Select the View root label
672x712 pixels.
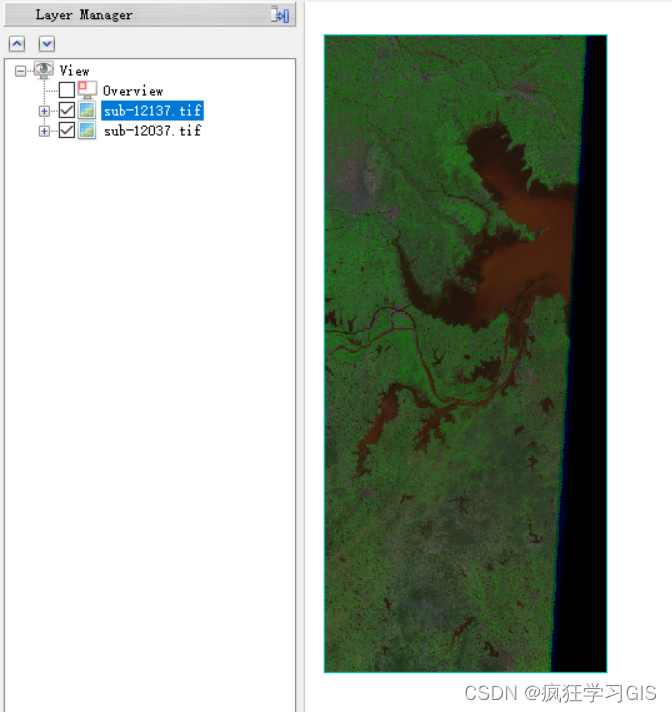point(74,71)
